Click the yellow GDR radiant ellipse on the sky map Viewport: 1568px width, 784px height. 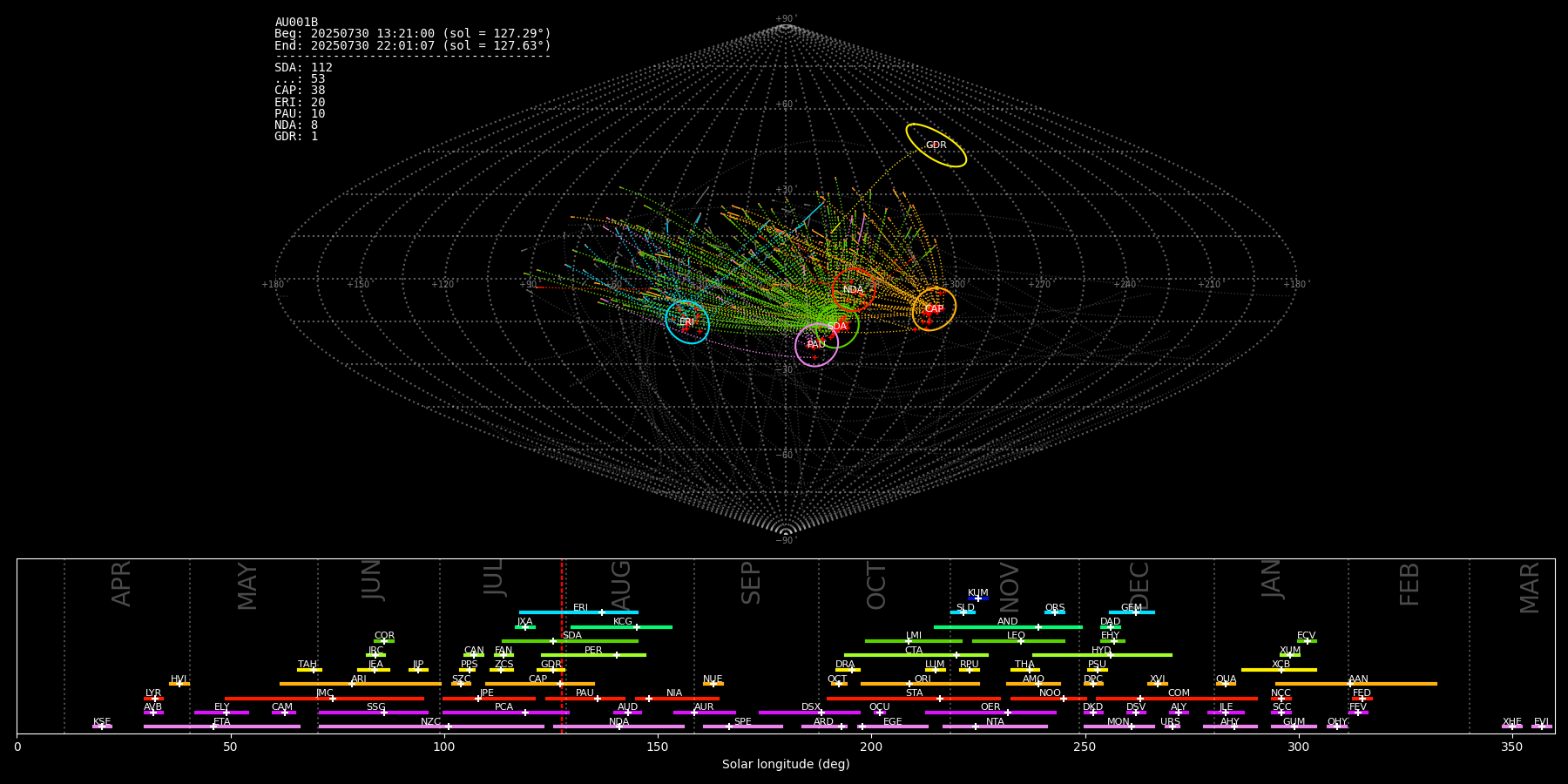tap(936, 145)
